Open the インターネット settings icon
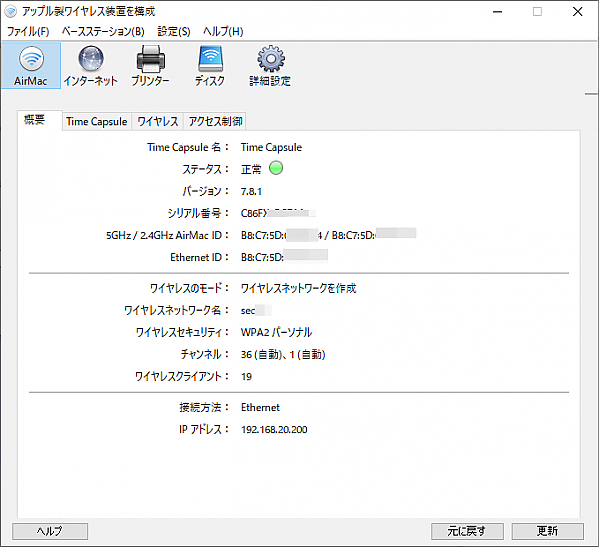 [x=91, y=66]
